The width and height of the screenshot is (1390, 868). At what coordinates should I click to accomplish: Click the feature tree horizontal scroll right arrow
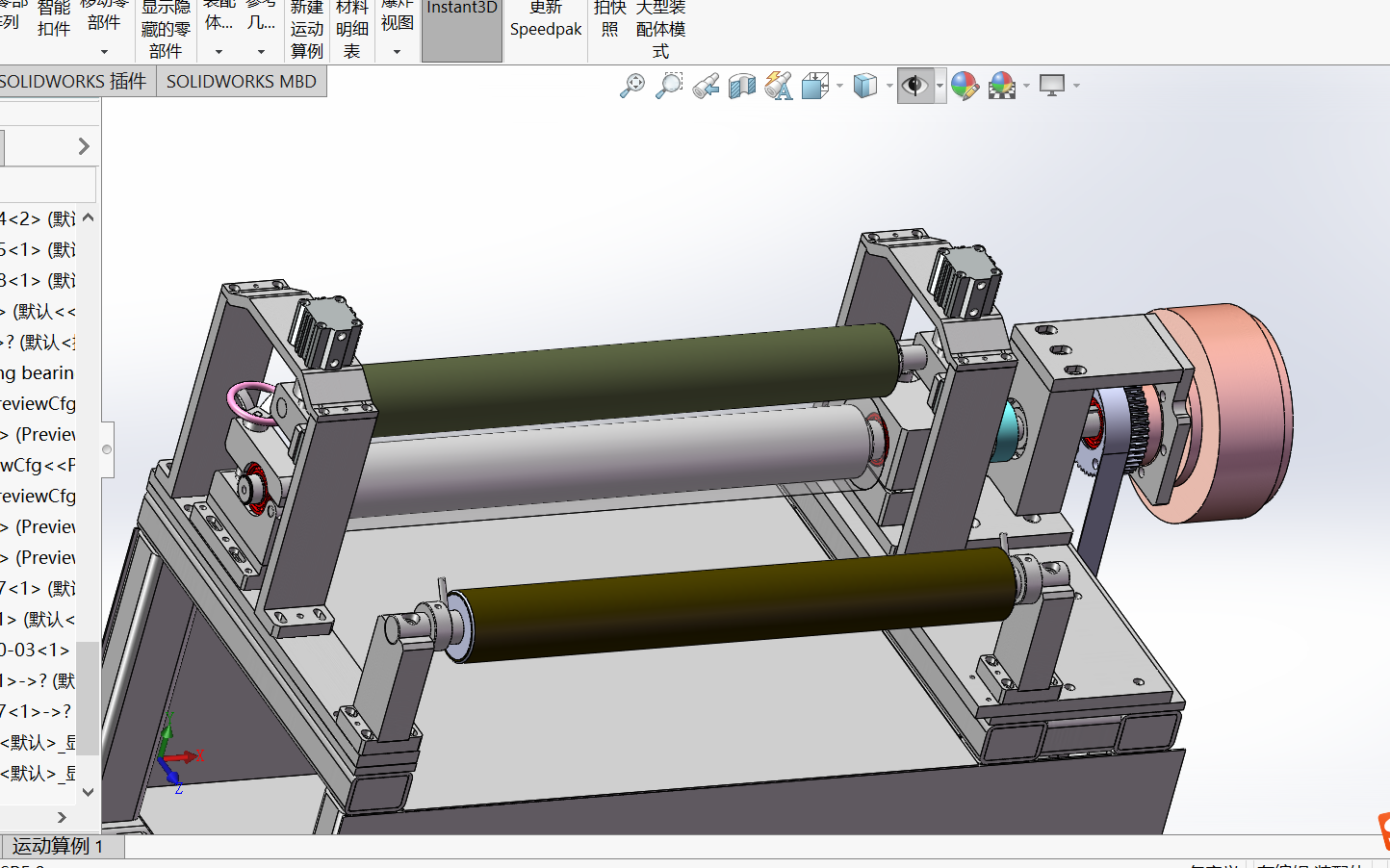(x=63, y=817)
